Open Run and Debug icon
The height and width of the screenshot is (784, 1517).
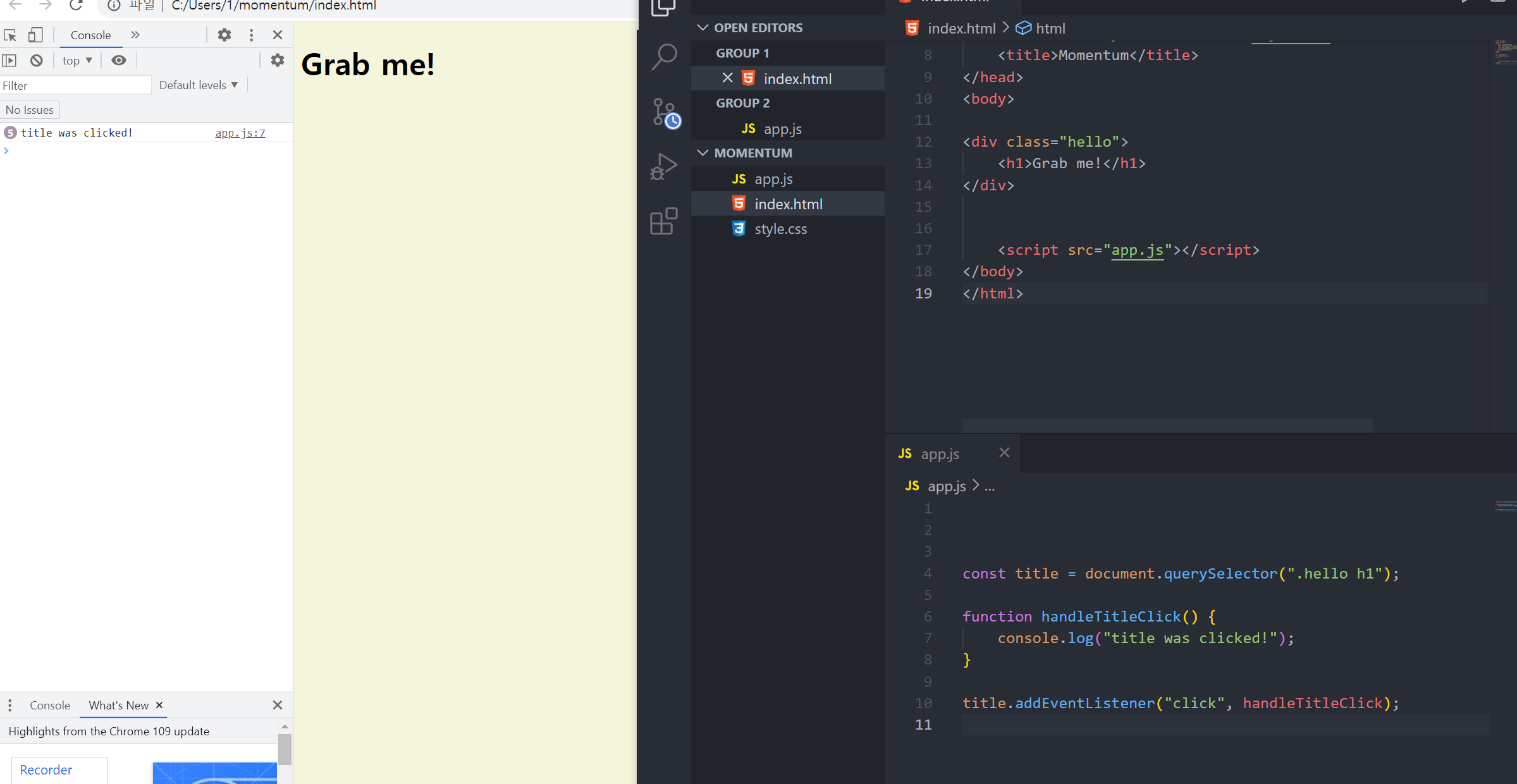click(x=664, y=166)
